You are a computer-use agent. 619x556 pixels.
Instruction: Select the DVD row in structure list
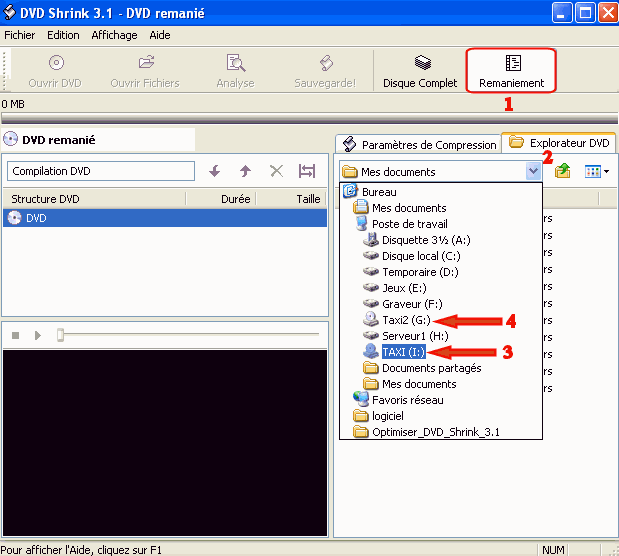(165, 218)
